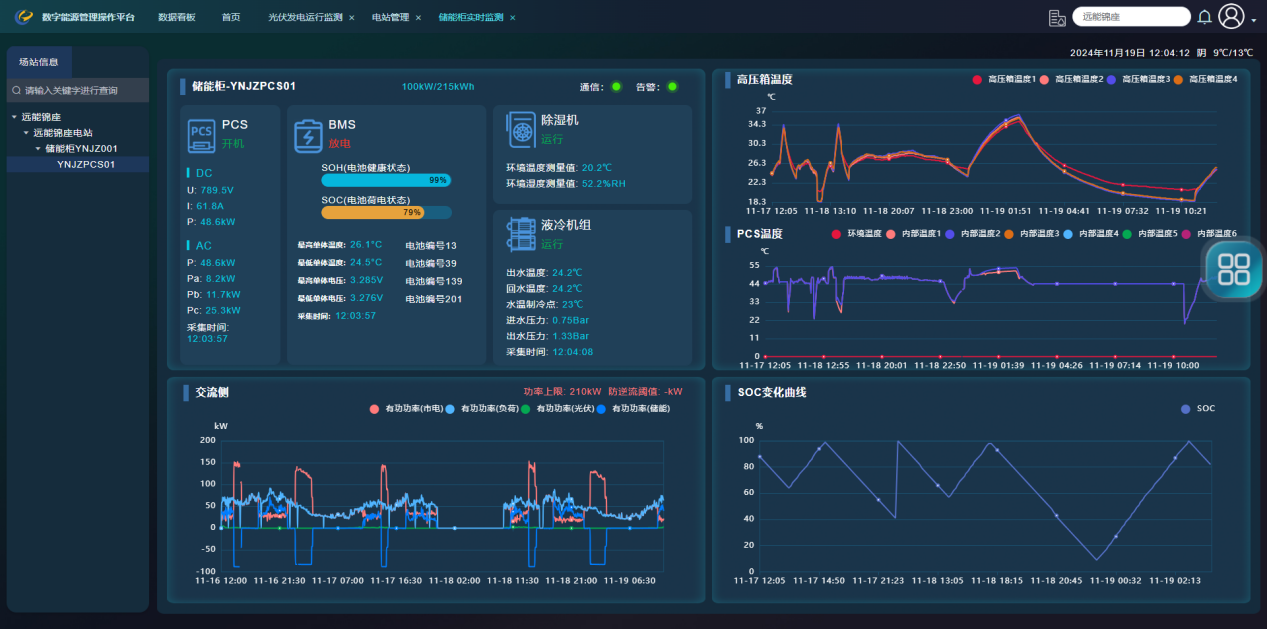Open the floating four-square app grid button
Viewport: 1267px width, 629px height.
tap(1235, 269)
